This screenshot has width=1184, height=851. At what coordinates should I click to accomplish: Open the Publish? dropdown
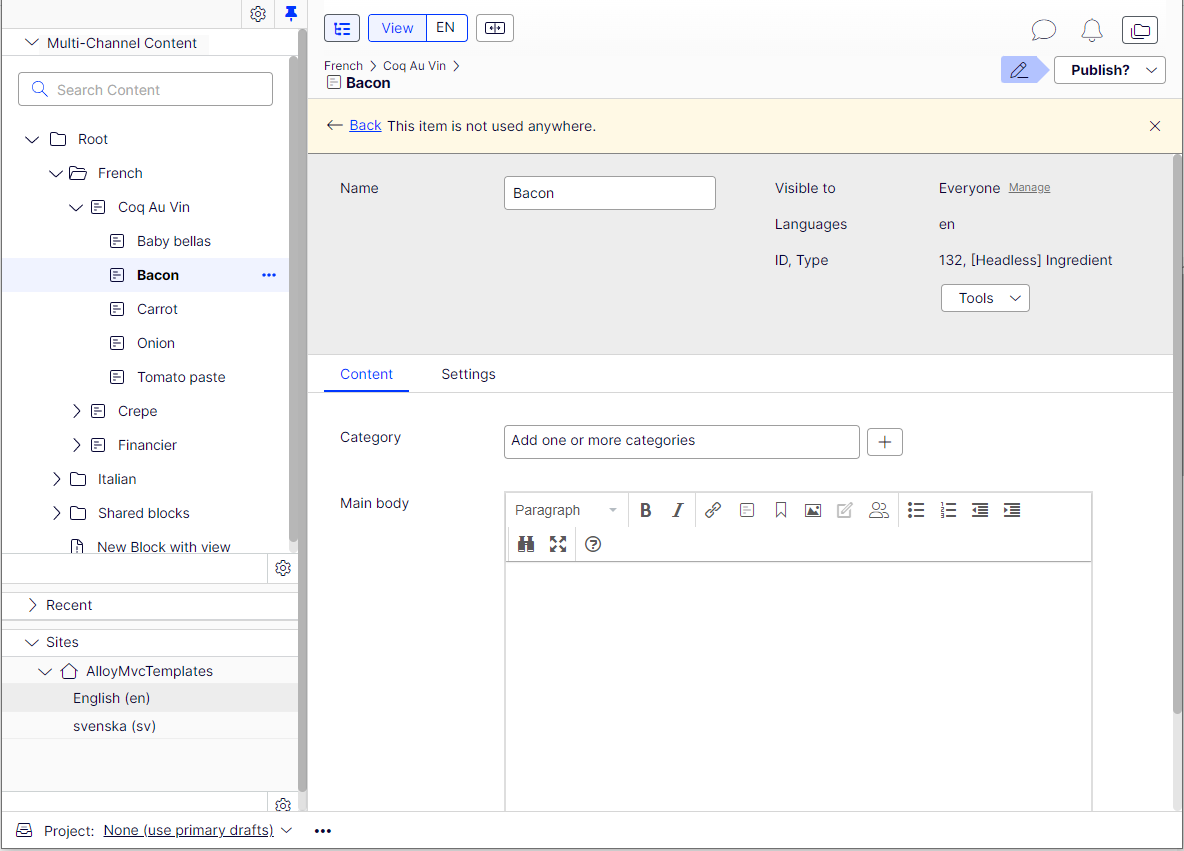pyautogui.click(x=1109, y=70)
